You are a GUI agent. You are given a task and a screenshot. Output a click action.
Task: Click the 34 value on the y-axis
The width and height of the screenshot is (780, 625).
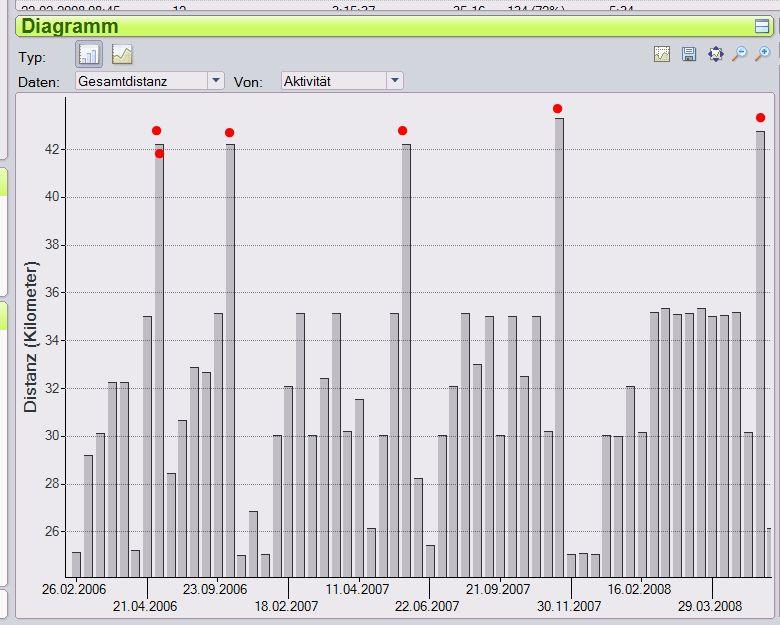tap(52, 340)
